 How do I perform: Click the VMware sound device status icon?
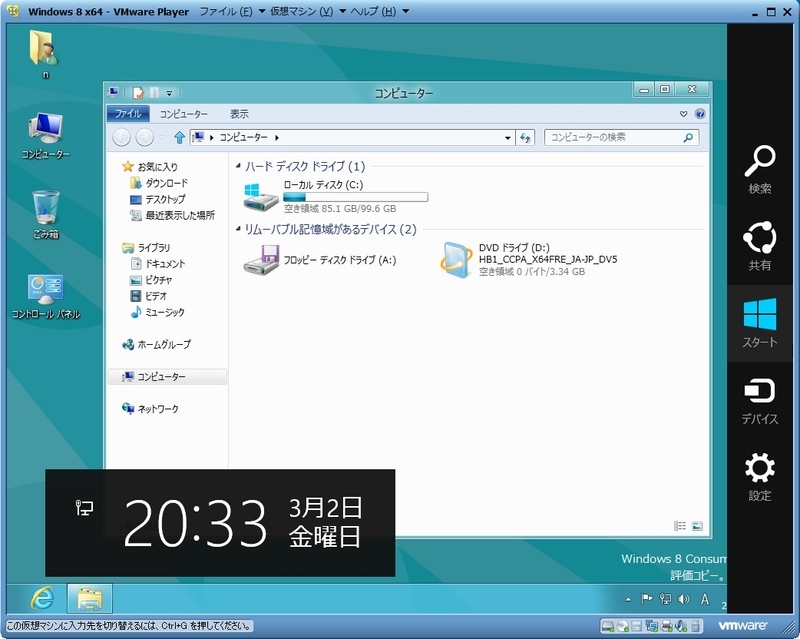[681, 626]
